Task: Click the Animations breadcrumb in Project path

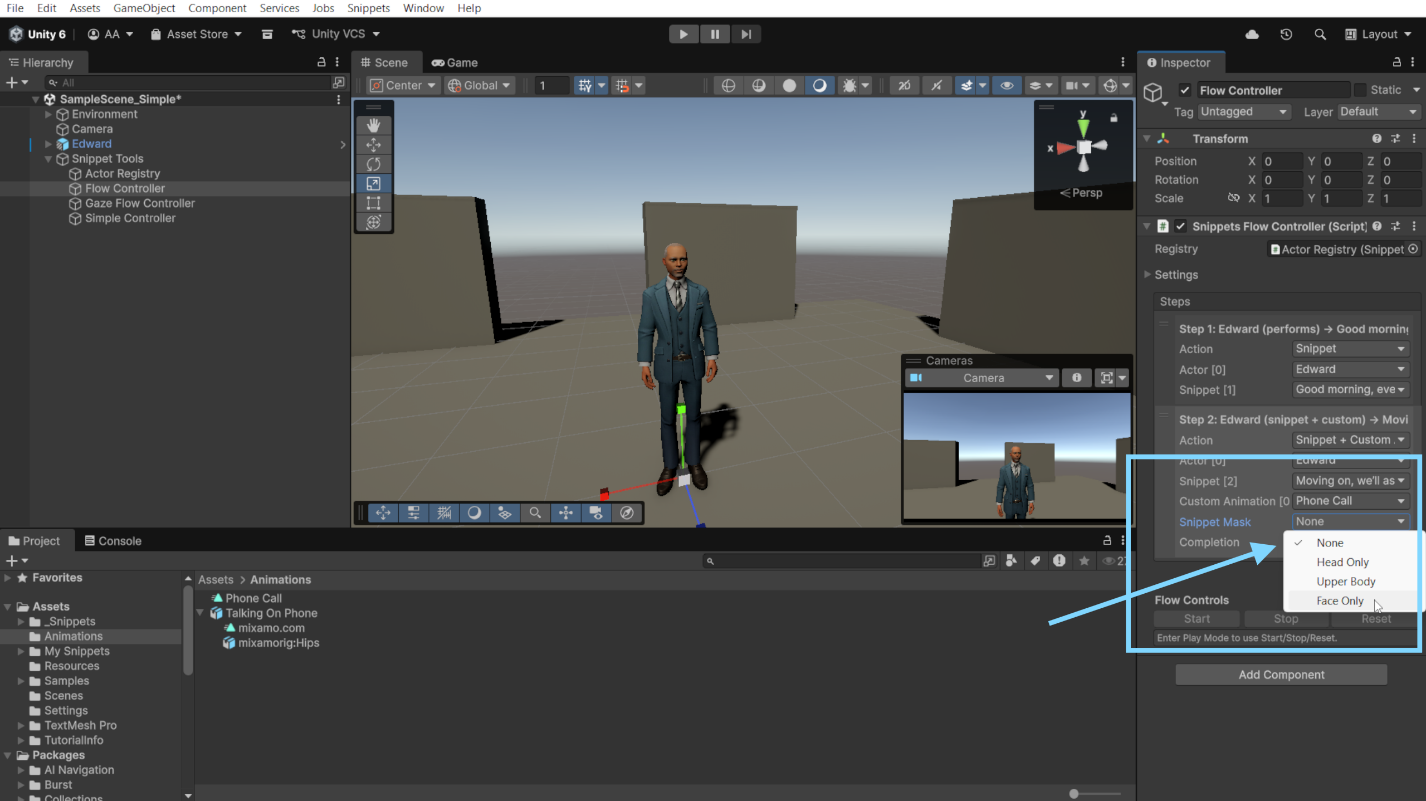Action: coord(281,580)
